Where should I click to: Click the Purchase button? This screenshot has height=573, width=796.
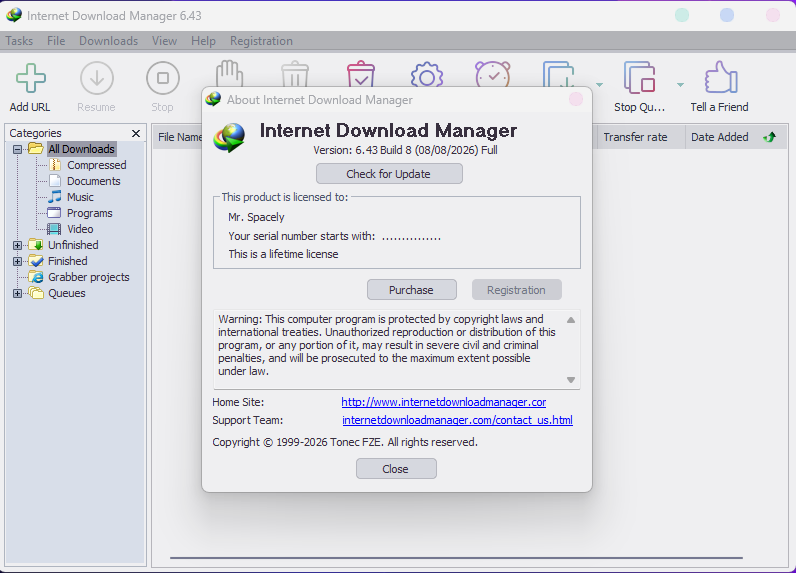pyautogui.click(x=412, y=290)
